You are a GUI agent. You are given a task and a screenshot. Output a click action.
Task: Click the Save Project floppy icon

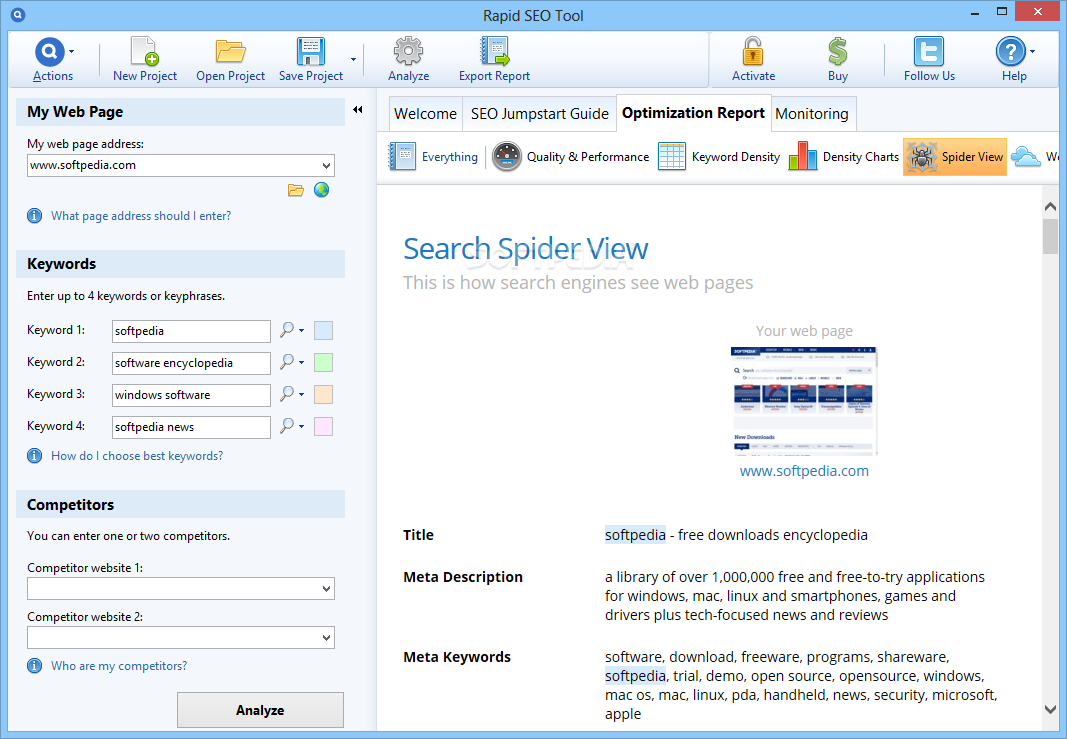[311, 52]
